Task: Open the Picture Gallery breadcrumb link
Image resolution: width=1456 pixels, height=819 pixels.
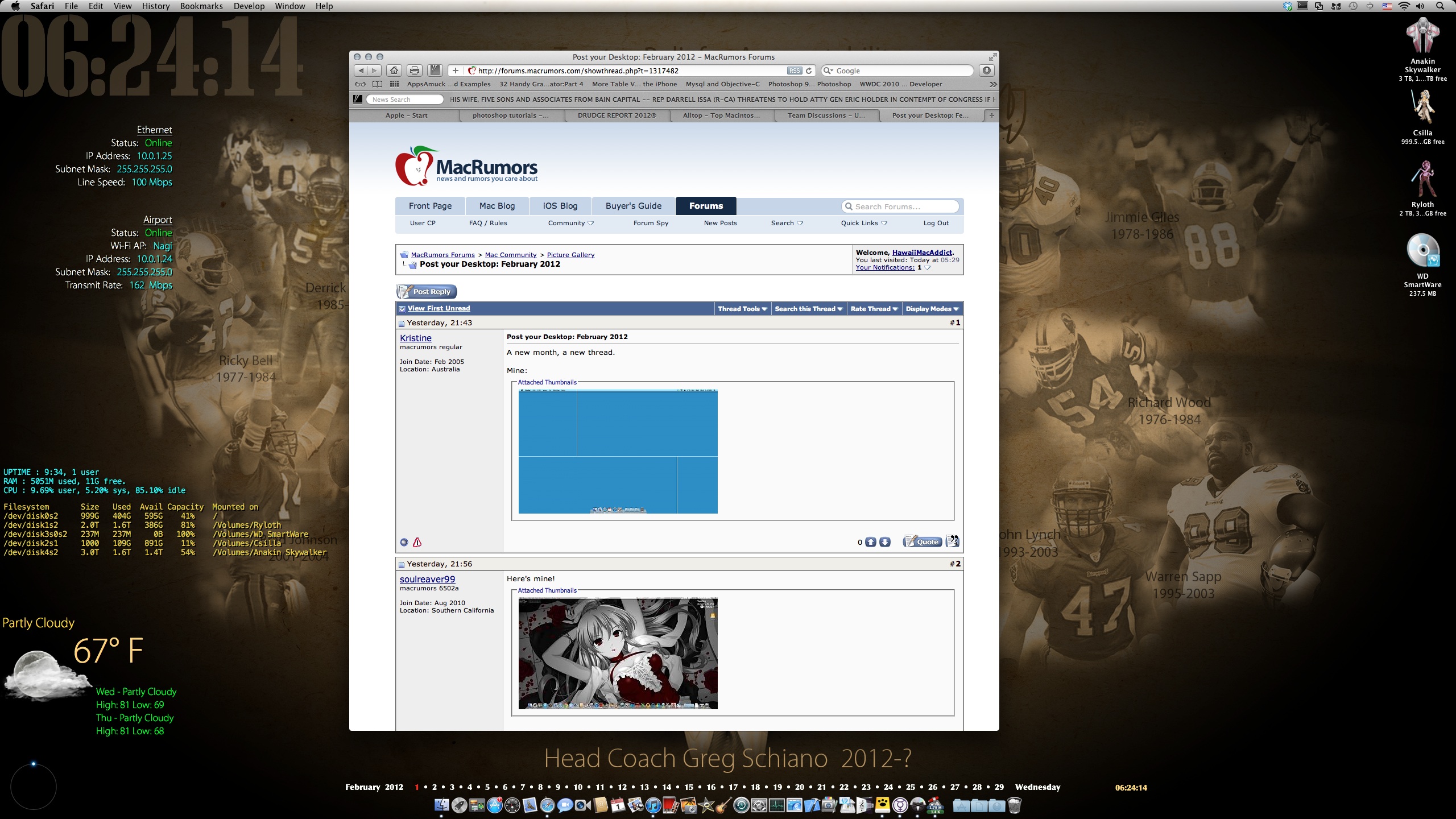Action: 570,255
